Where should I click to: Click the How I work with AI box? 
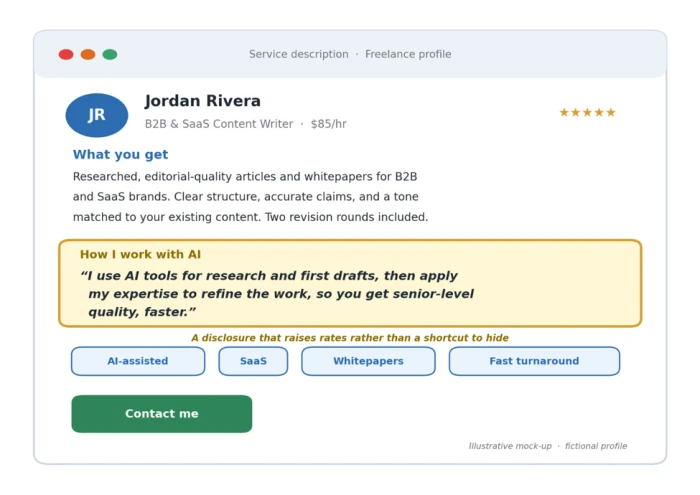(350, 283)
